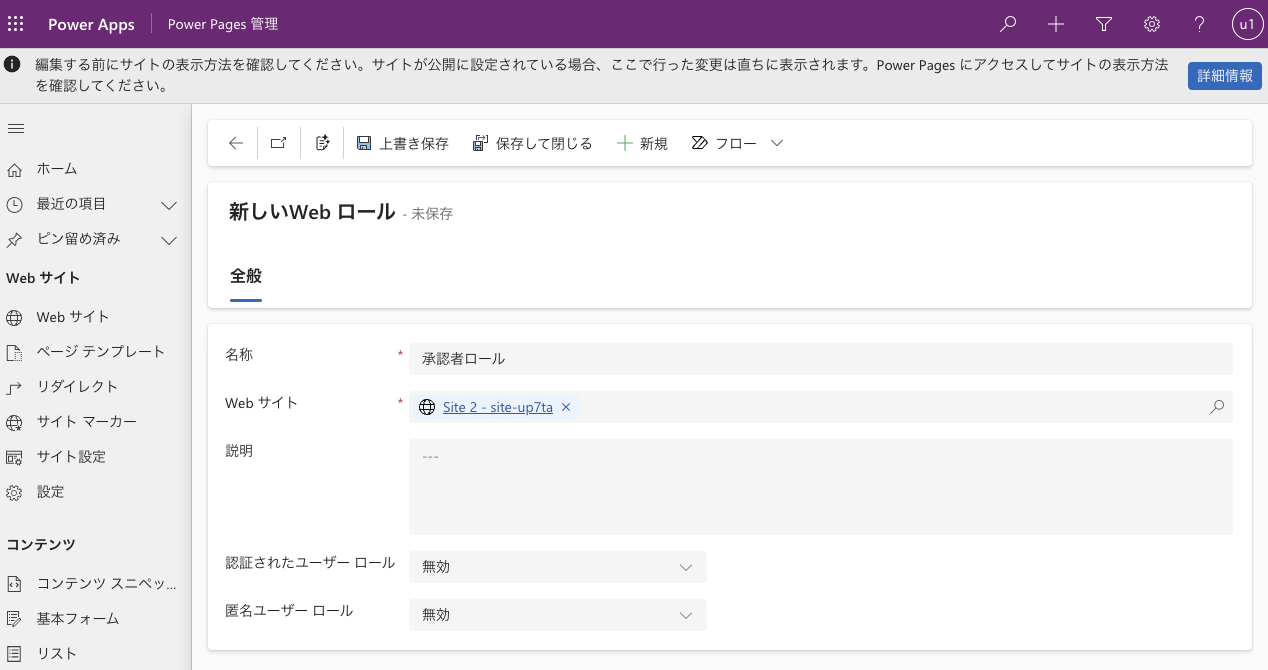This screenshot has height=670, width=1268.
Task: Click the plus quick-create icon in header
Action: click(x=1056, y=24)
